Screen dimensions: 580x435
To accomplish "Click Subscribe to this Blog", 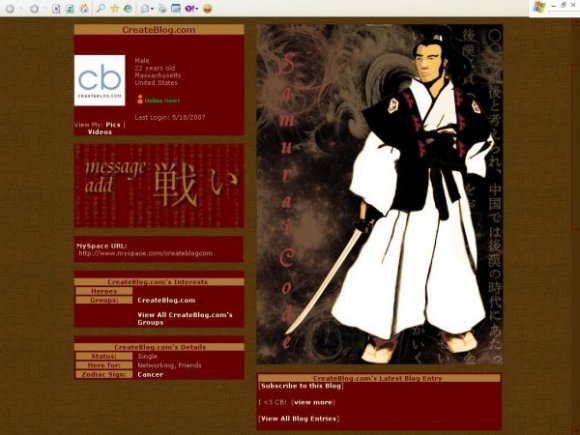I will pyautogui.click(x=301, y=386).
